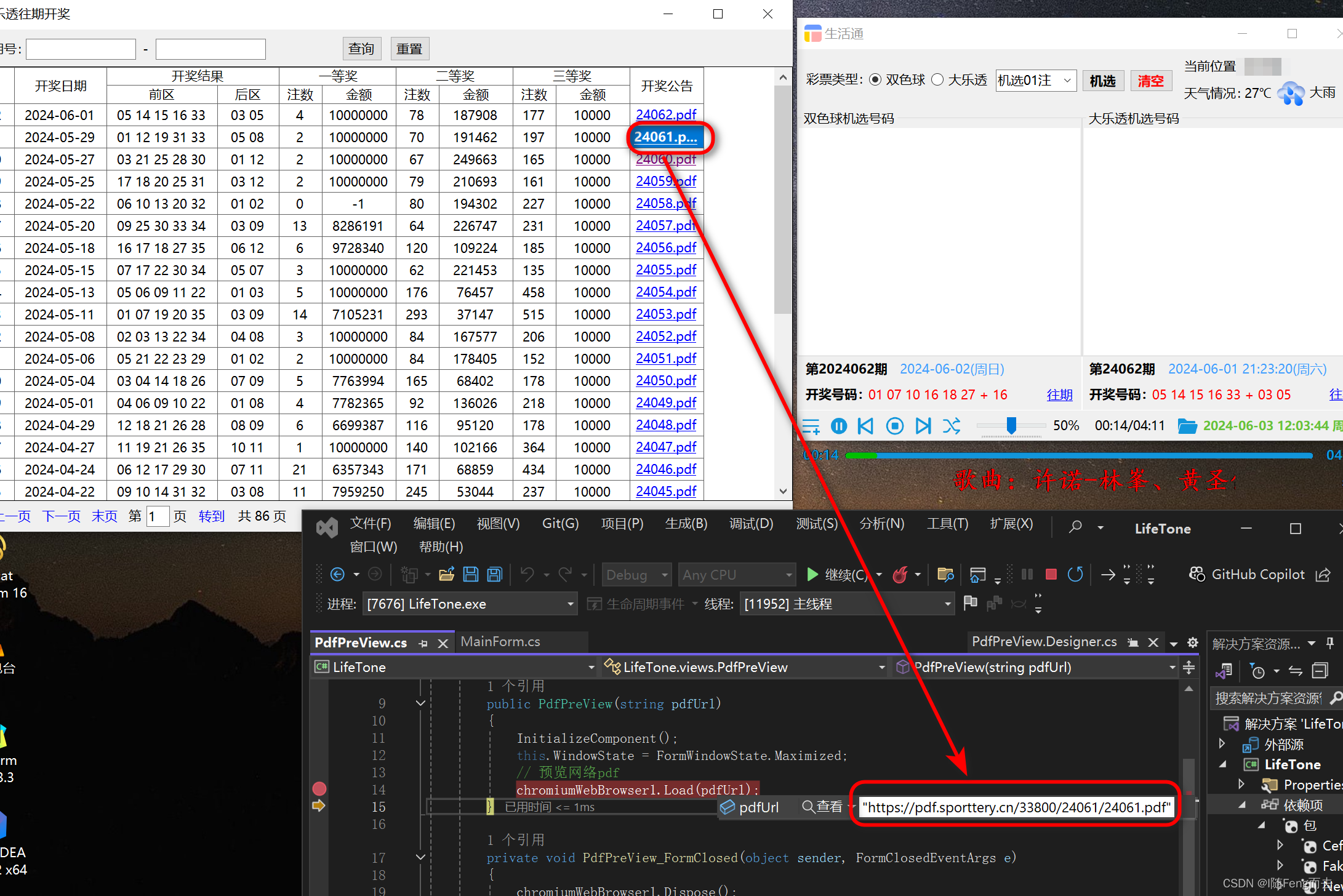This screenshot has width=1343, height=896.
Task: Click the 机选 button
Action: [1103, 81]
